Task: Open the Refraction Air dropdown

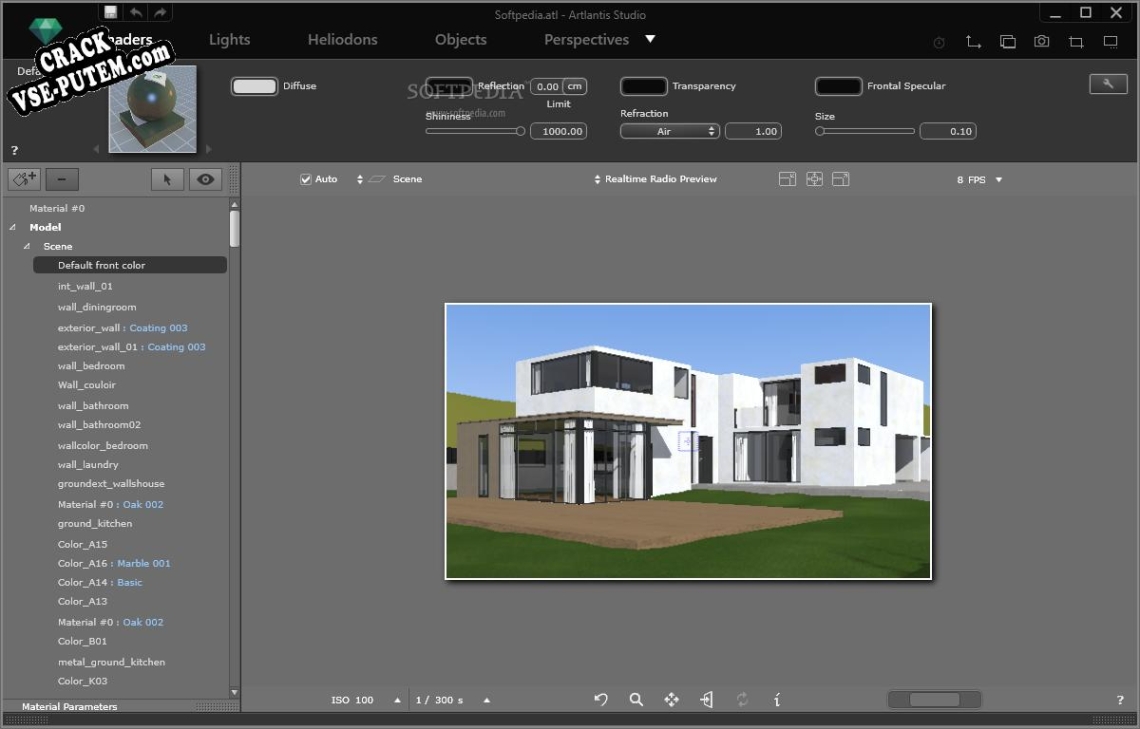Action: 670,131
